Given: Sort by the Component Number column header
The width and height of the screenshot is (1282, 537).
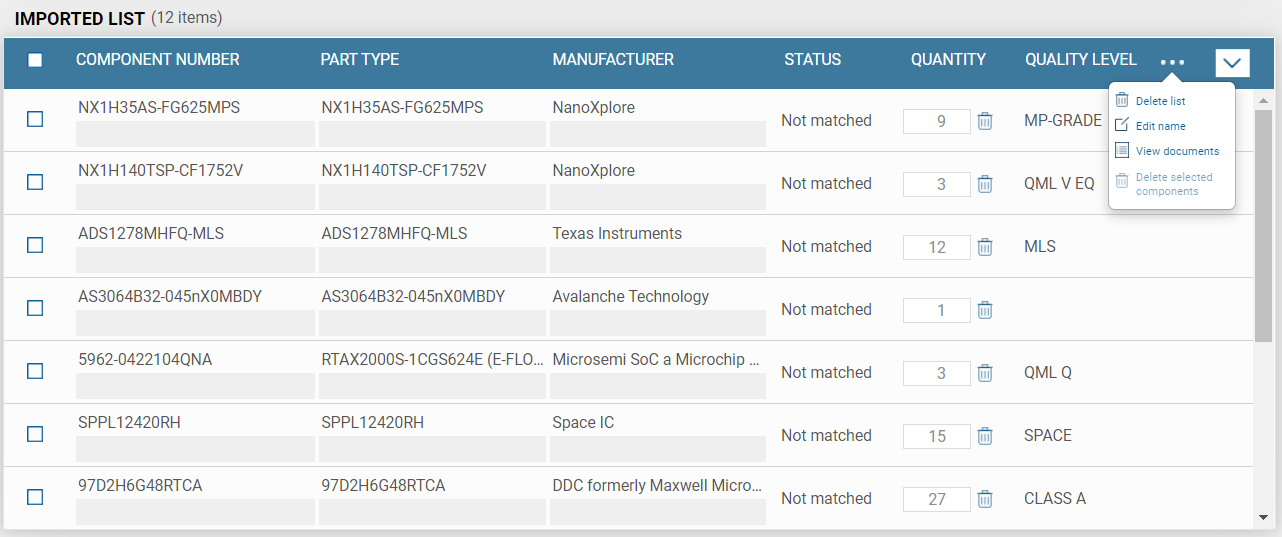Looking at the screenshot, I should pos(158,59).
